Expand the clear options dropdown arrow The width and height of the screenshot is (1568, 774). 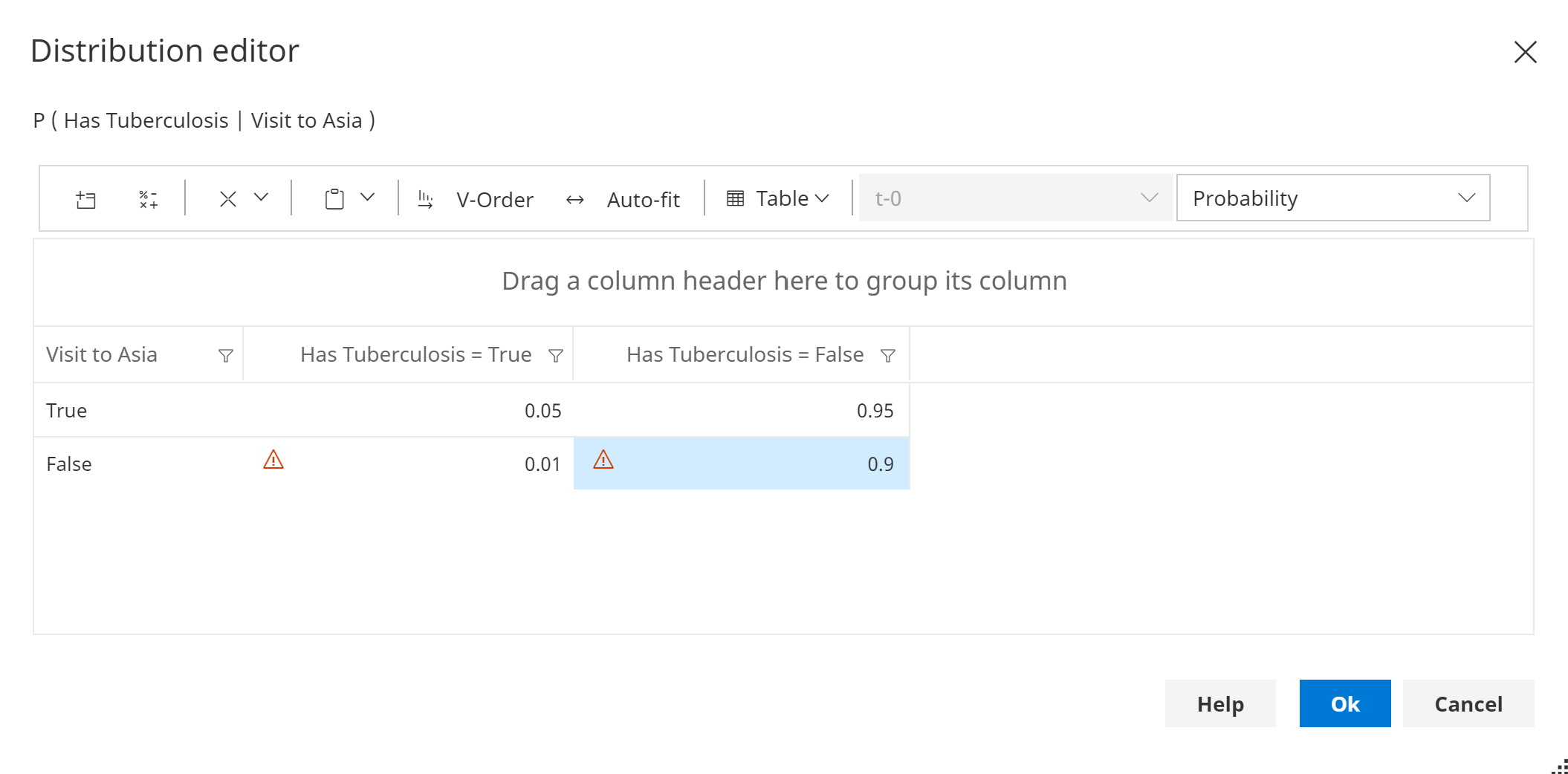[x=261, y=198]
